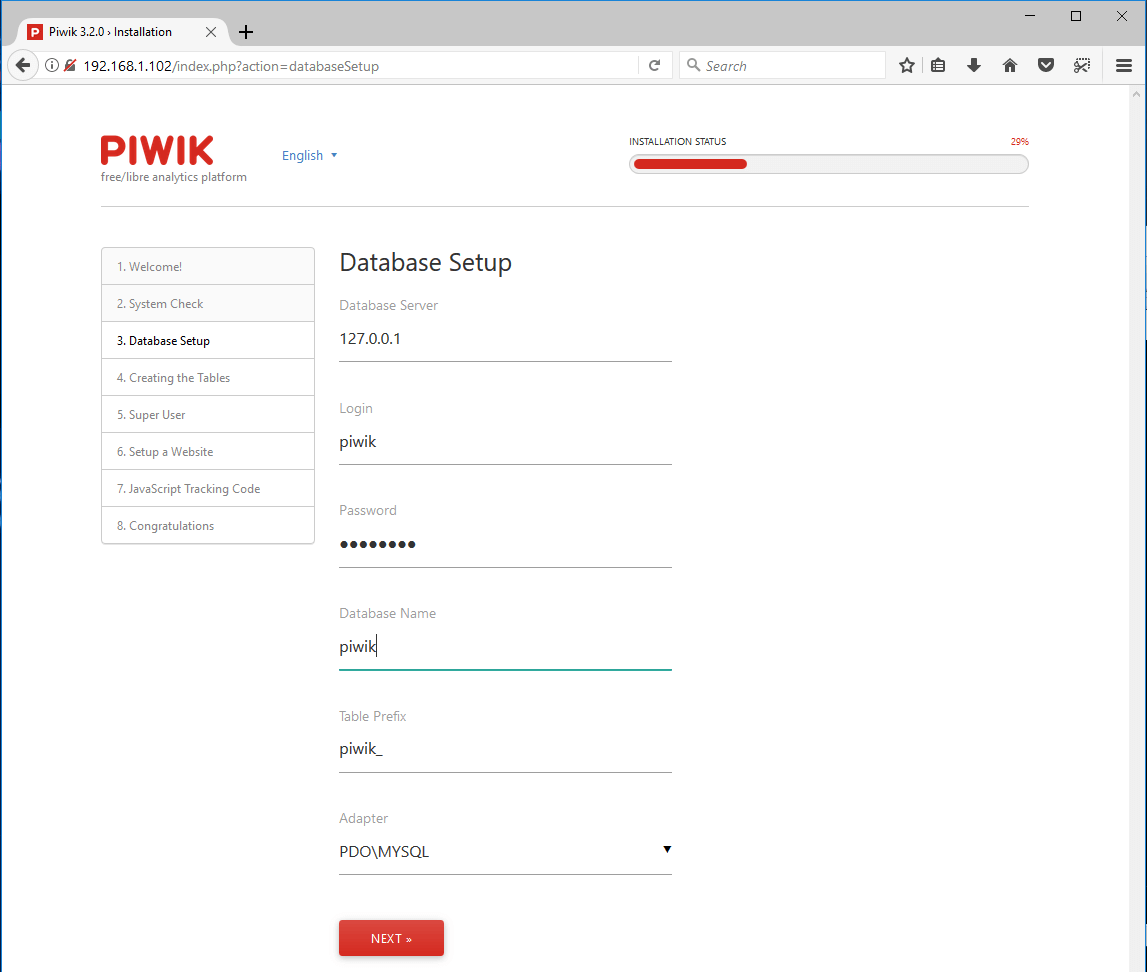
Task: Open the downloads arrow icon
Action: point(974,66)
